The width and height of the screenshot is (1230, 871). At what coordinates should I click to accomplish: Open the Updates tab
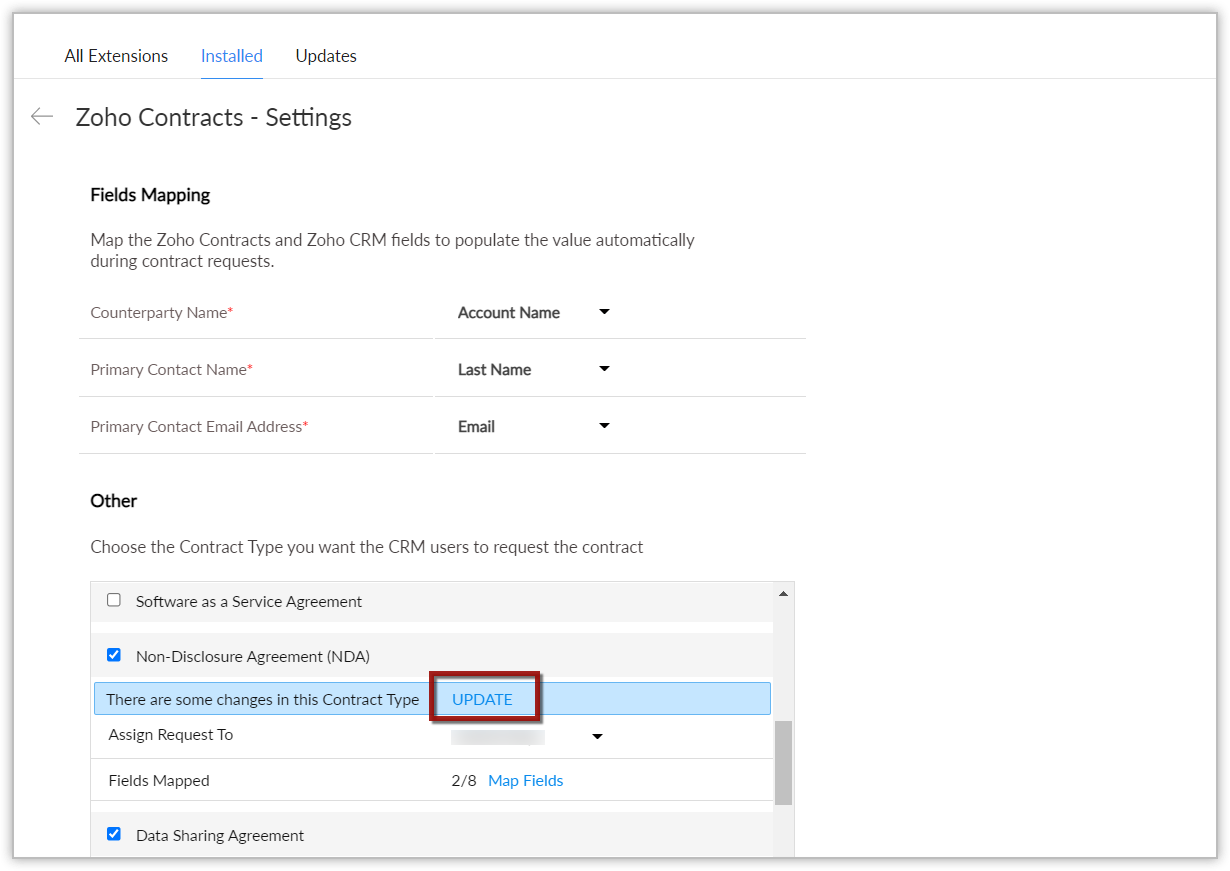point(326,56)
